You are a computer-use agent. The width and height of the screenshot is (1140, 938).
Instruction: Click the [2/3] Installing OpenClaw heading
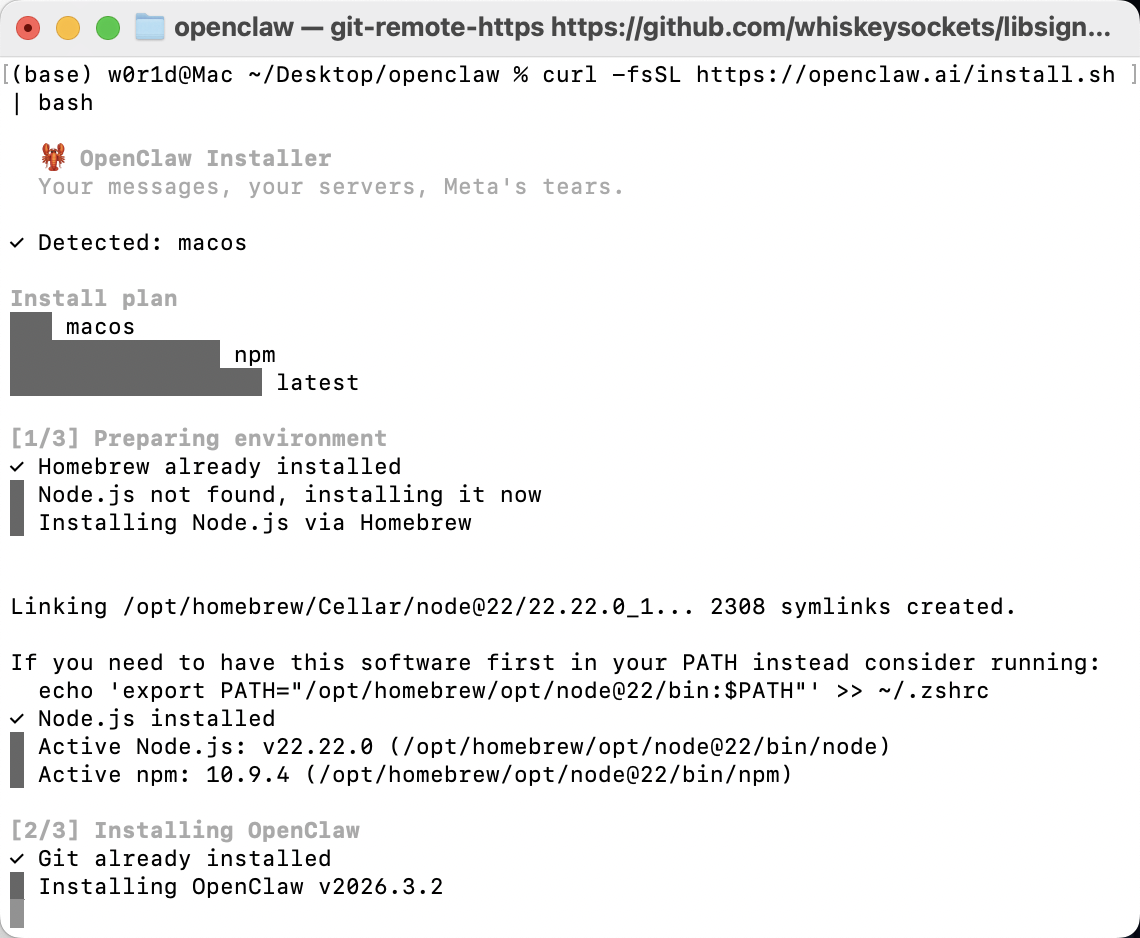(x=185, y=830)
